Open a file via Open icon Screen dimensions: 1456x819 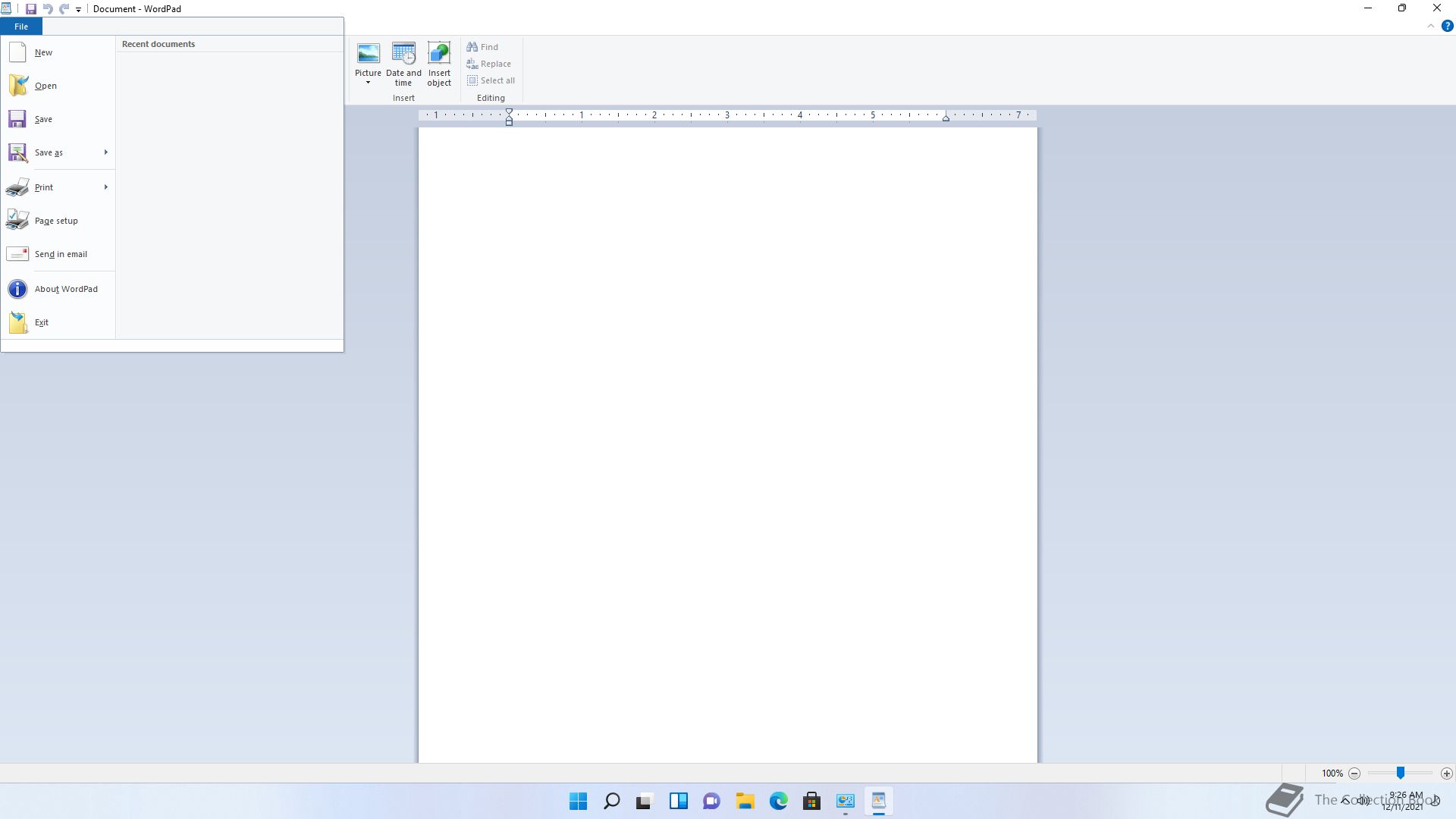click(x=17, y=86)
